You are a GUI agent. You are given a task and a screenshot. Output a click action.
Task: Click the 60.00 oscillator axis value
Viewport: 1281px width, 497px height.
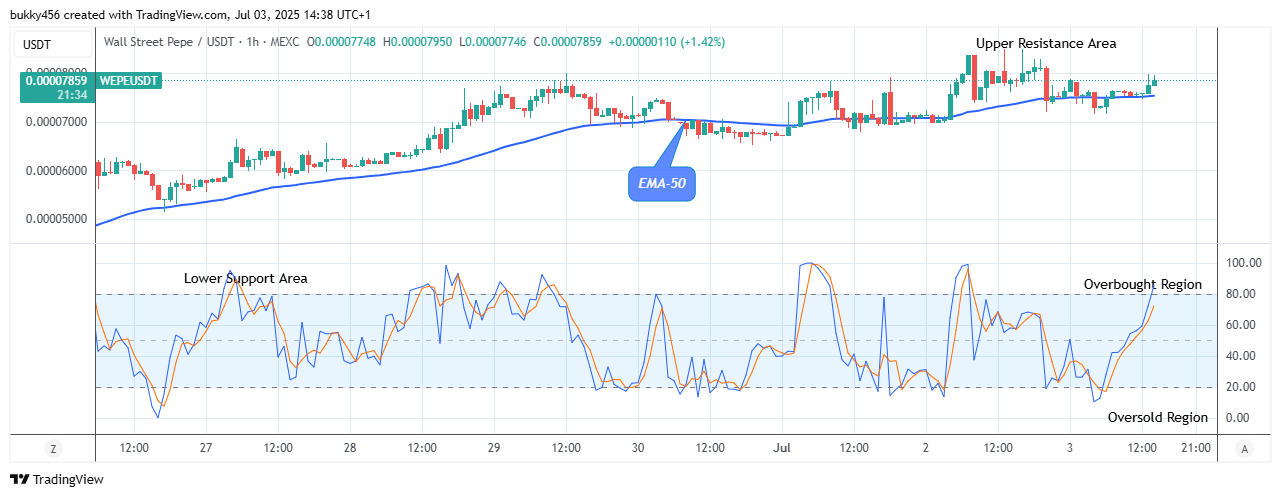click(x=1243, y=325)
